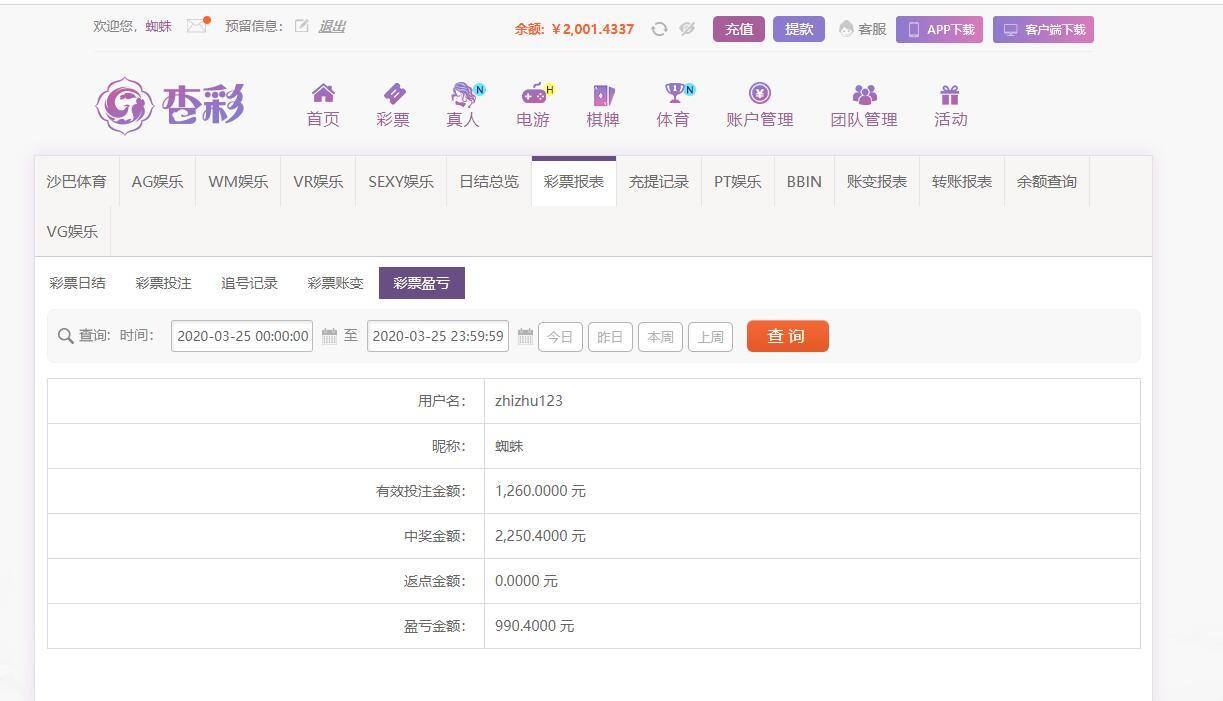Click the username value zhizhu123
1223x701 pixels.
click(529, 401)
